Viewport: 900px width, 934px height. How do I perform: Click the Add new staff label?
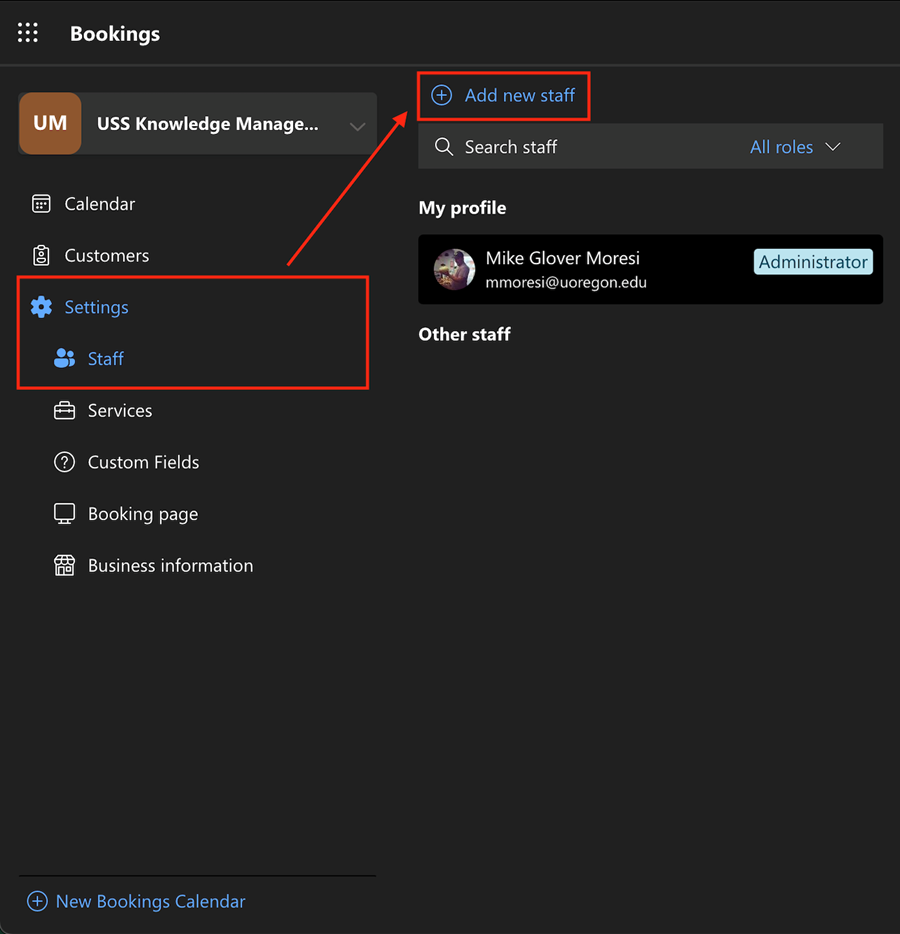520,95
